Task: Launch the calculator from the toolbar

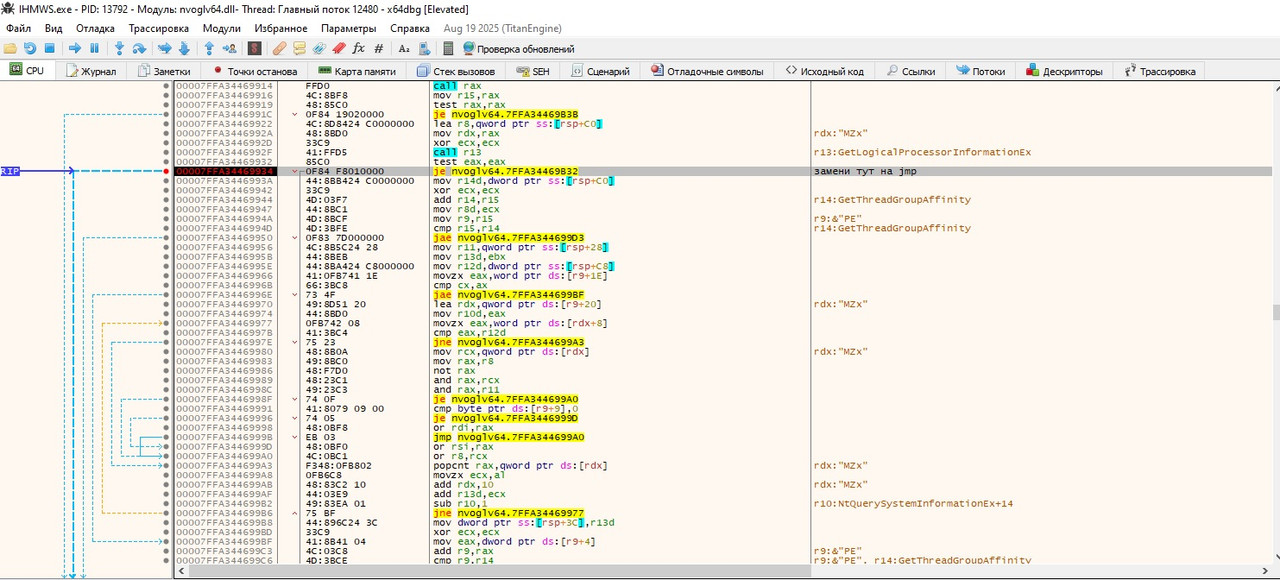Action: 448,48
